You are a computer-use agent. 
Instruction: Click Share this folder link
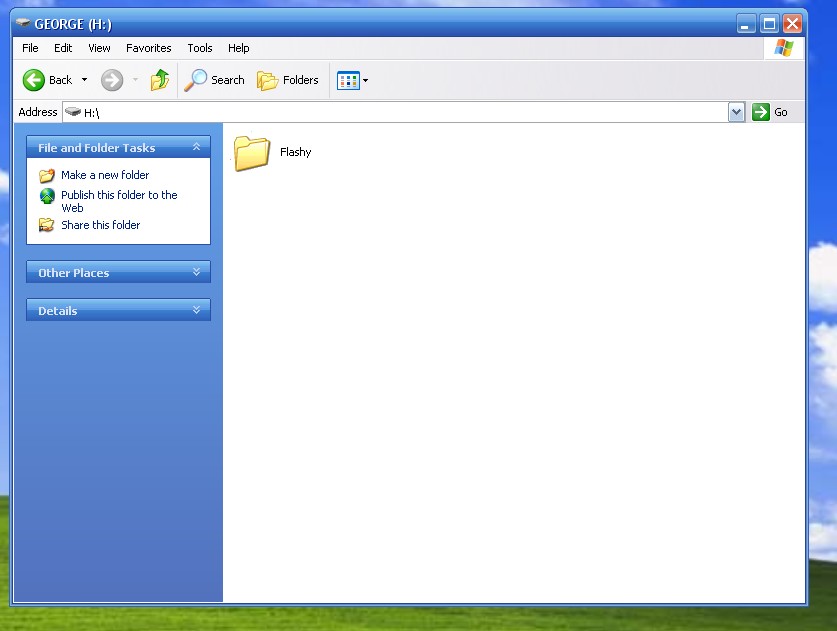(x=100, y=225)
